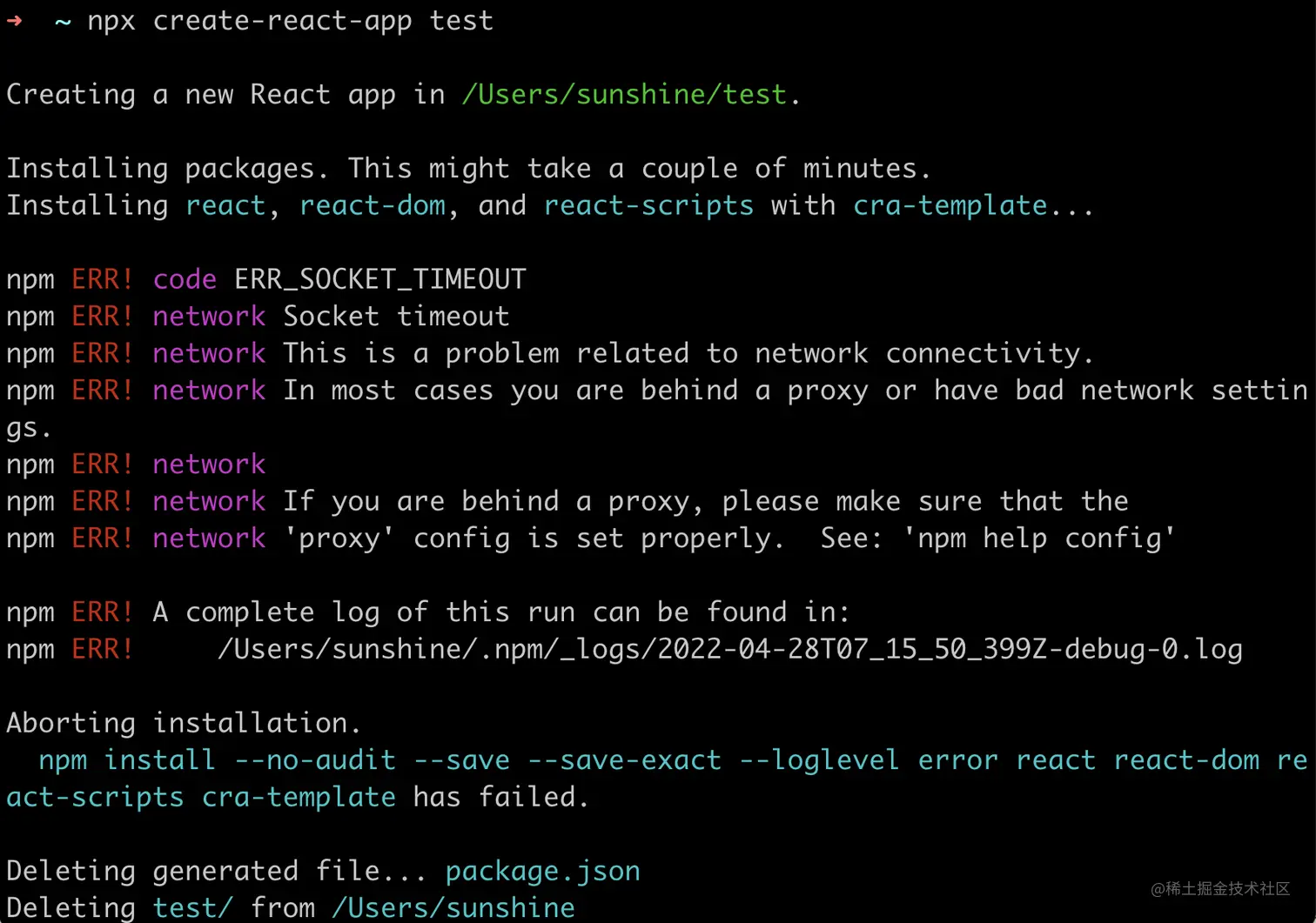The height and width of the screenshot is (923, 1316).
Task: Click the /Users/sunshine path on last line
Action: coord(453,907)
